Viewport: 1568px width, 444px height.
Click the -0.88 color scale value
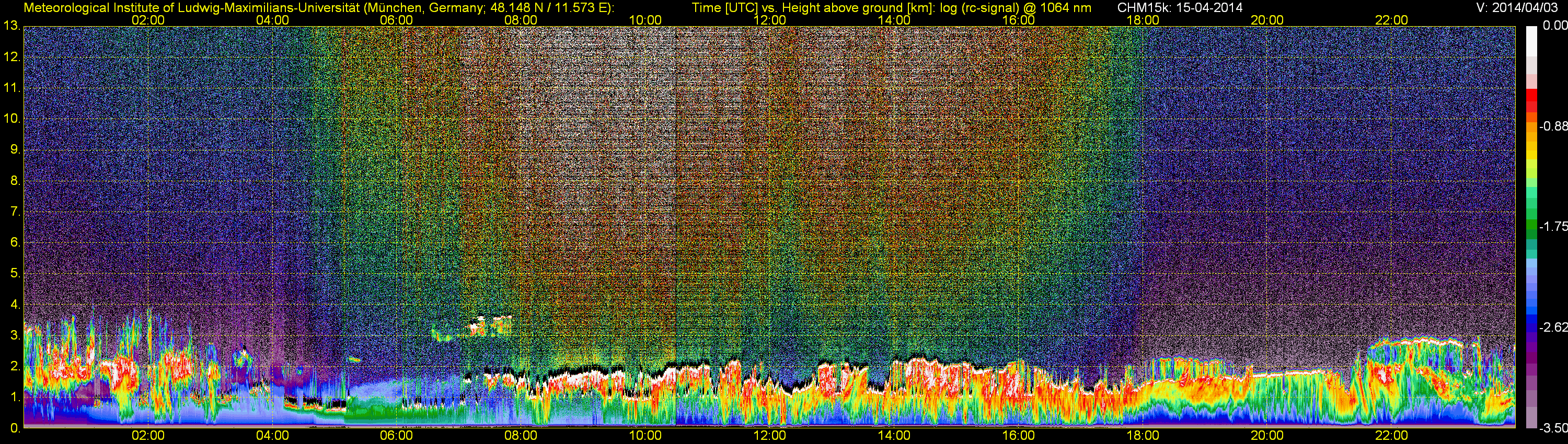coord(1553,126)
